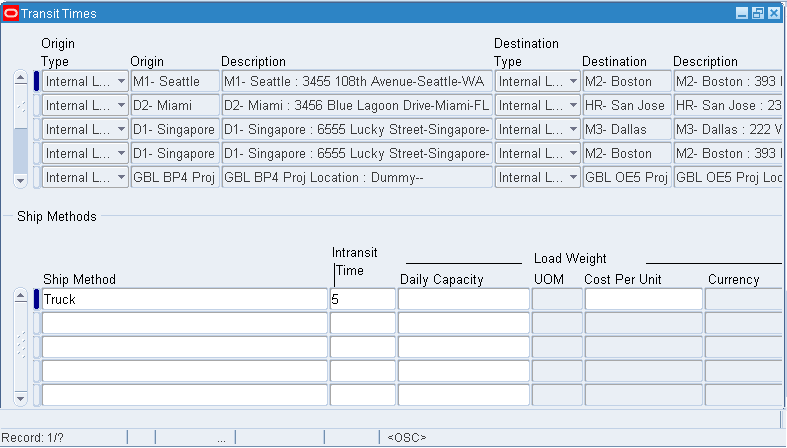Click M3- Dallas : 222 destination description

[729, 129]
